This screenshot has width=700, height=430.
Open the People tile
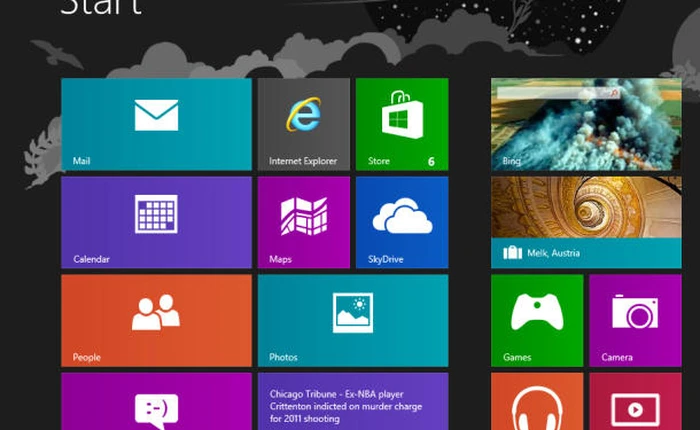tap(156, 321)
